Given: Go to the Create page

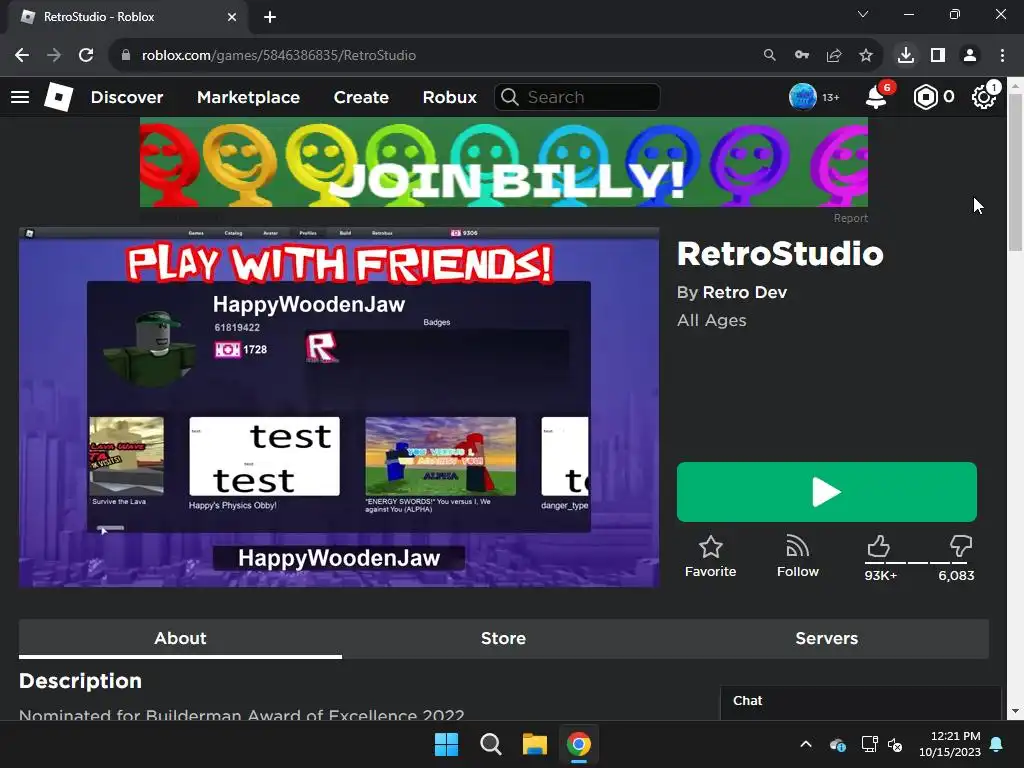Looking at the screenshot, I should point(361,97).
